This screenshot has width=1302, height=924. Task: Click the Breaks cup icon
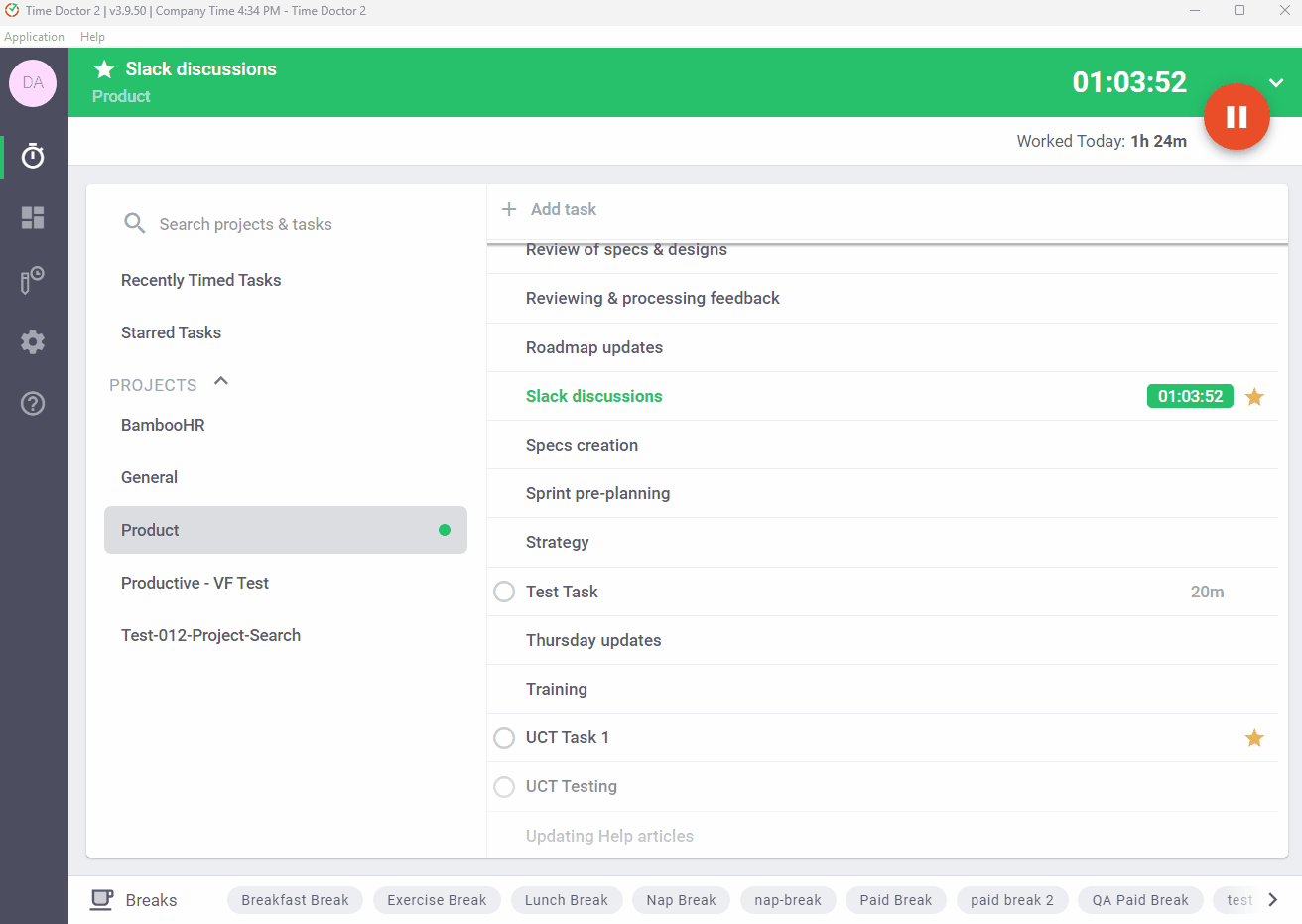pos(101,899)
